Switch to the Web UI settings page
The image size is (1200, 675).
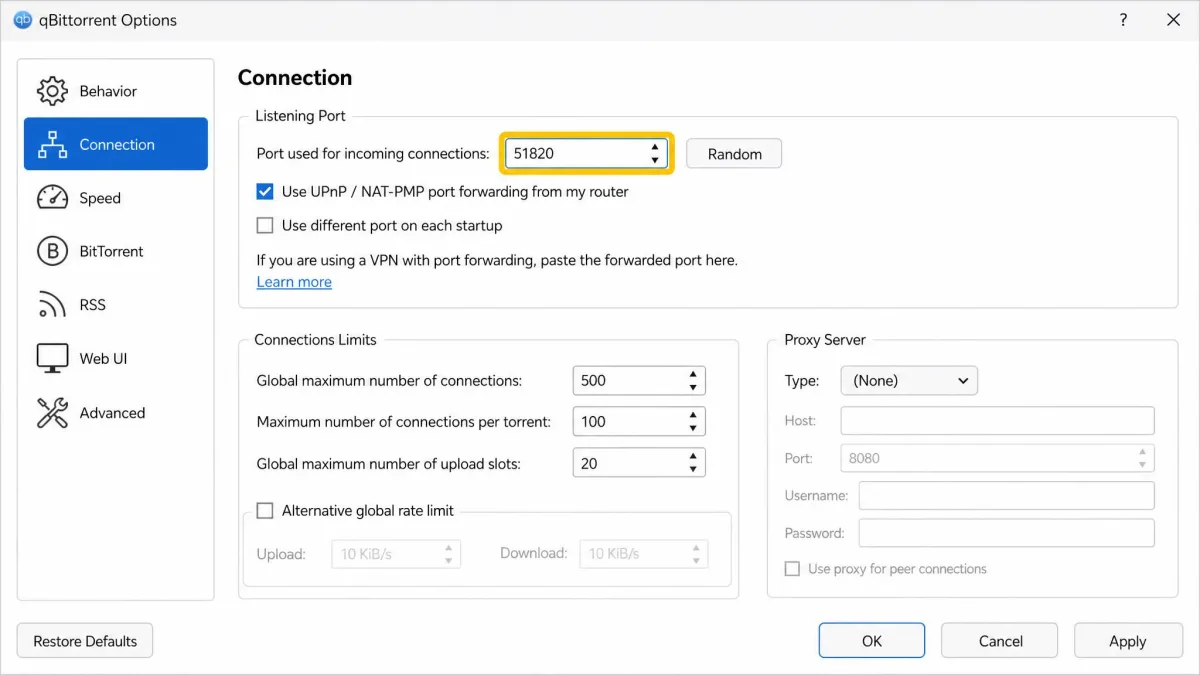tap(116, 358)
